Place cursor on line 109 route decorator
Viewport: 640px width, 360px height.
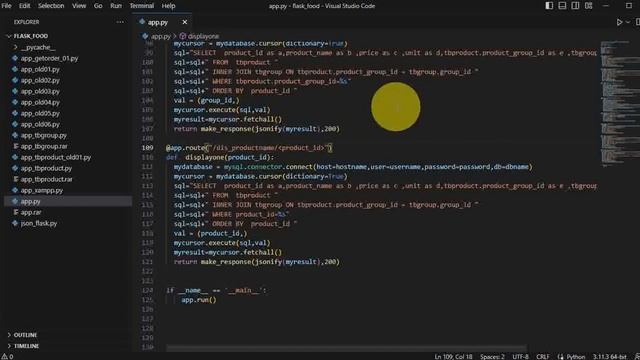pos(249,148)
